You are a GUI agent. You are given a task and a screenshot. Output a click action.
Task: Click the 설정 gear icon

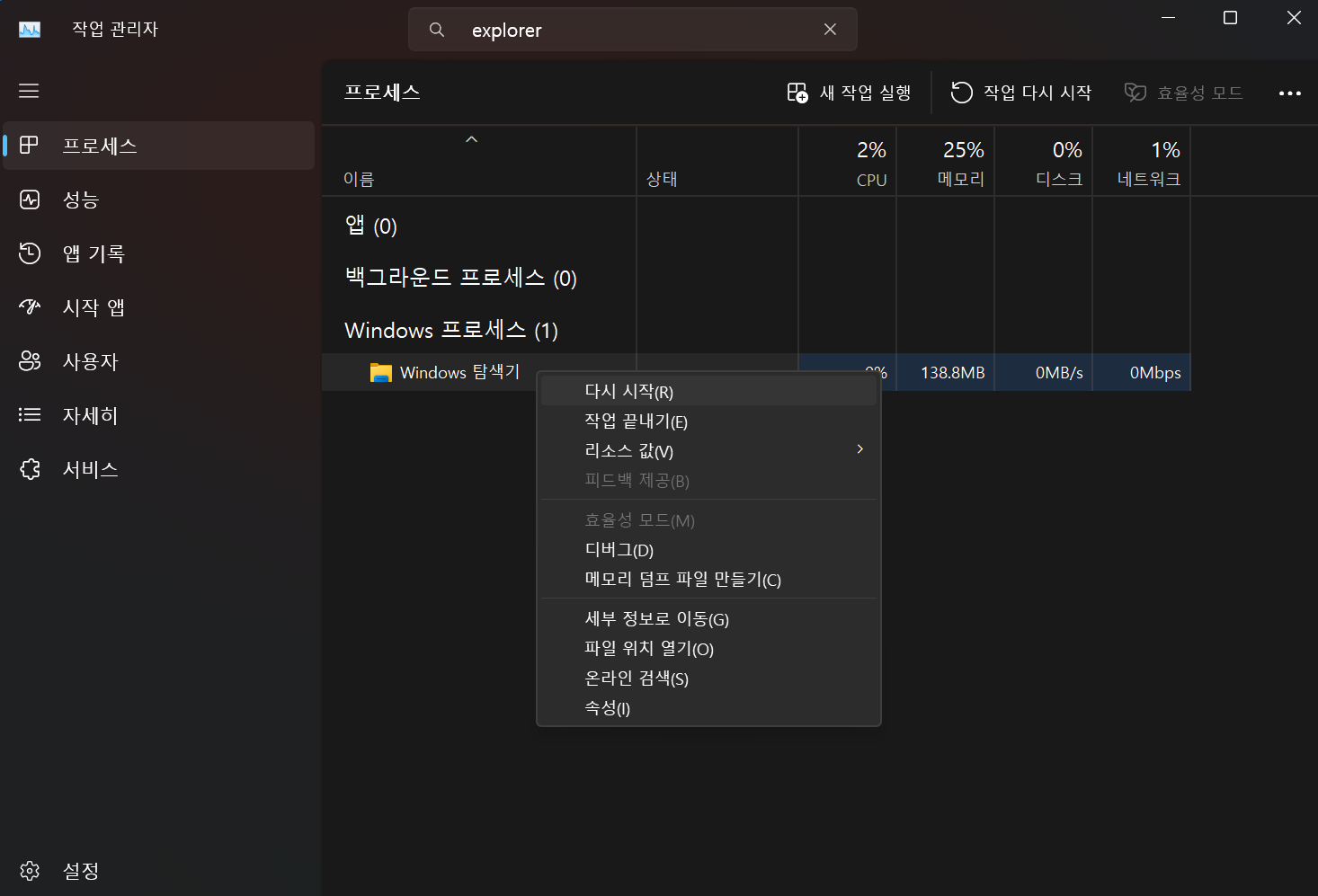[x=30, y=871]
